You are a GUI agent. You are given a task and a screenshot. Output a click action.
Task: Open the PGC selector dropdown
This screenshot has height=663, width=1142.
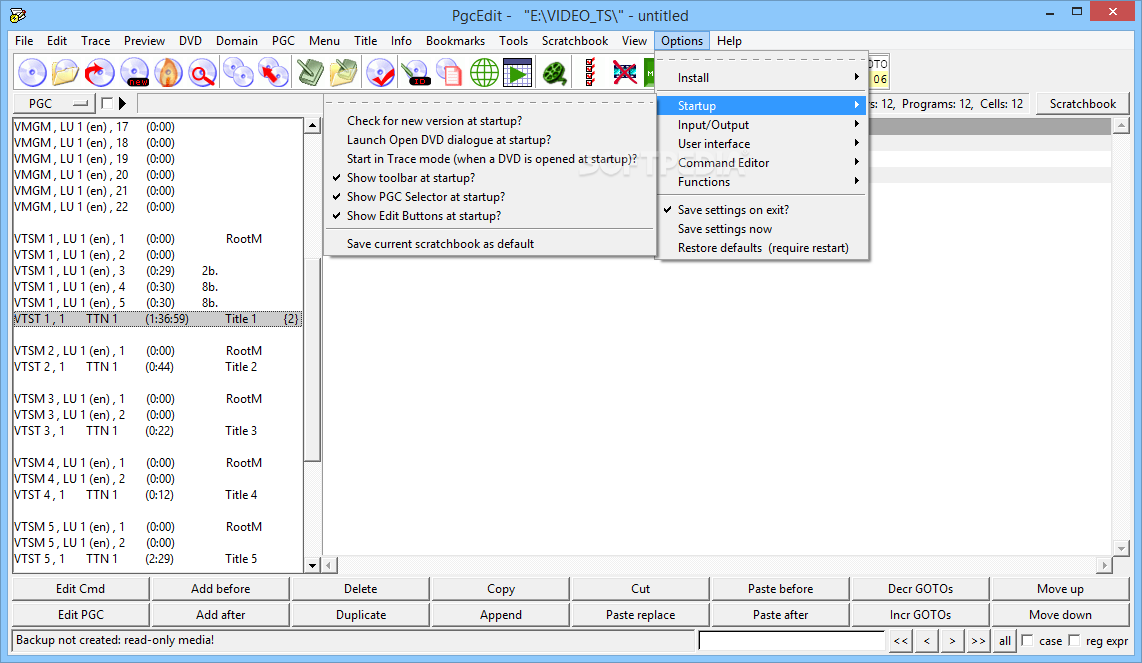tap(54, 103)
